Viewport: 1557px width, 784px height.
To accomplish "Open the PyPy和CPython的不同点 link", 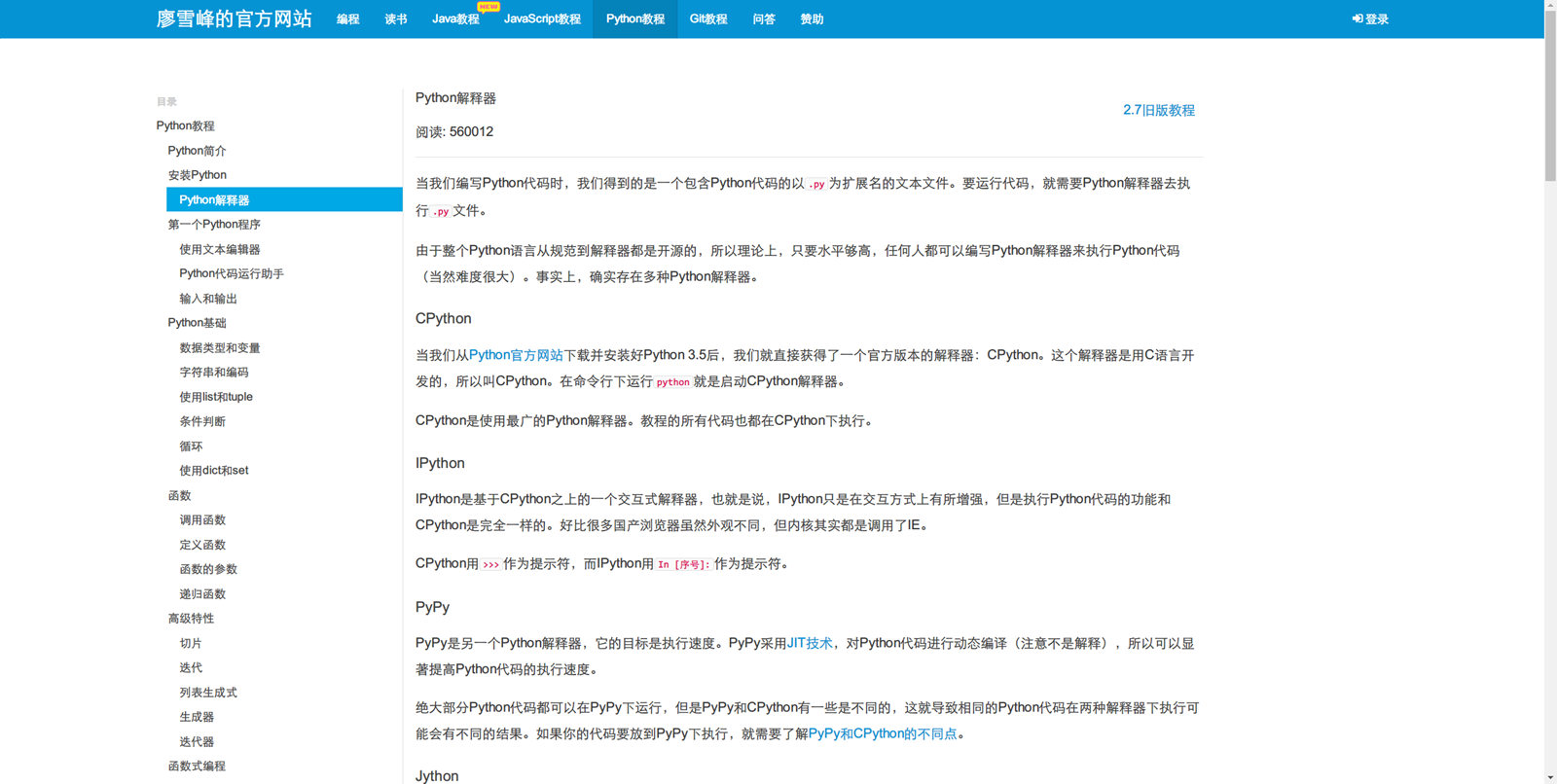I will click(883, 733).
